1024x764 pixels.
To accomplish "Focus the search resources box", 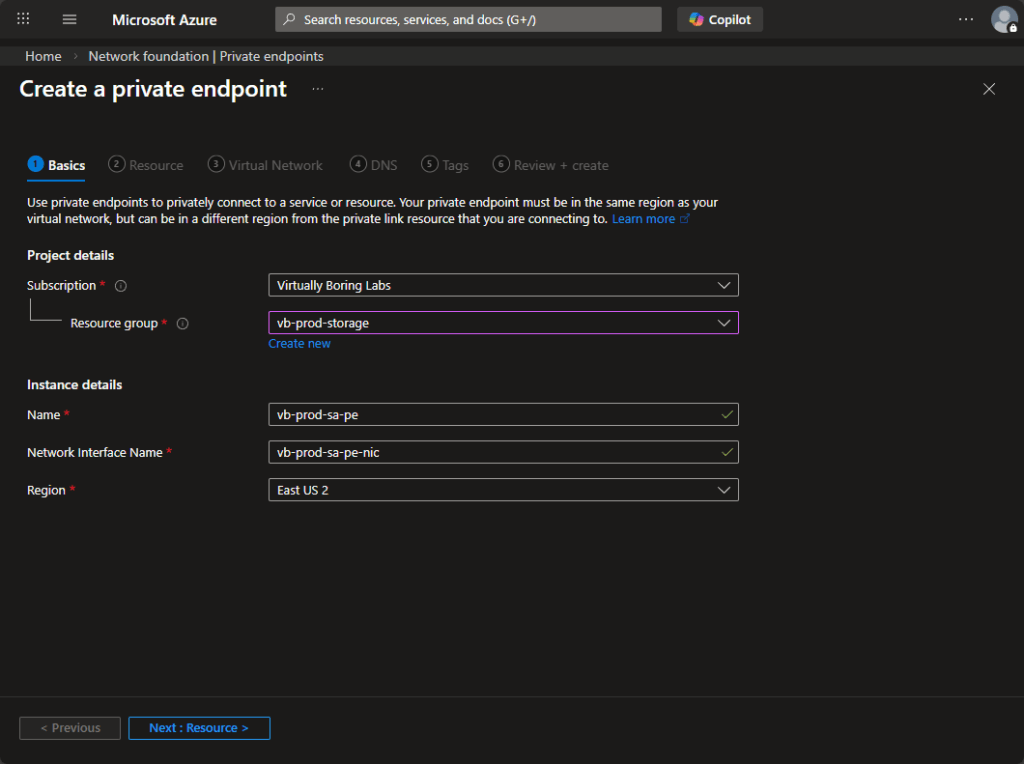I will point(468,20).
